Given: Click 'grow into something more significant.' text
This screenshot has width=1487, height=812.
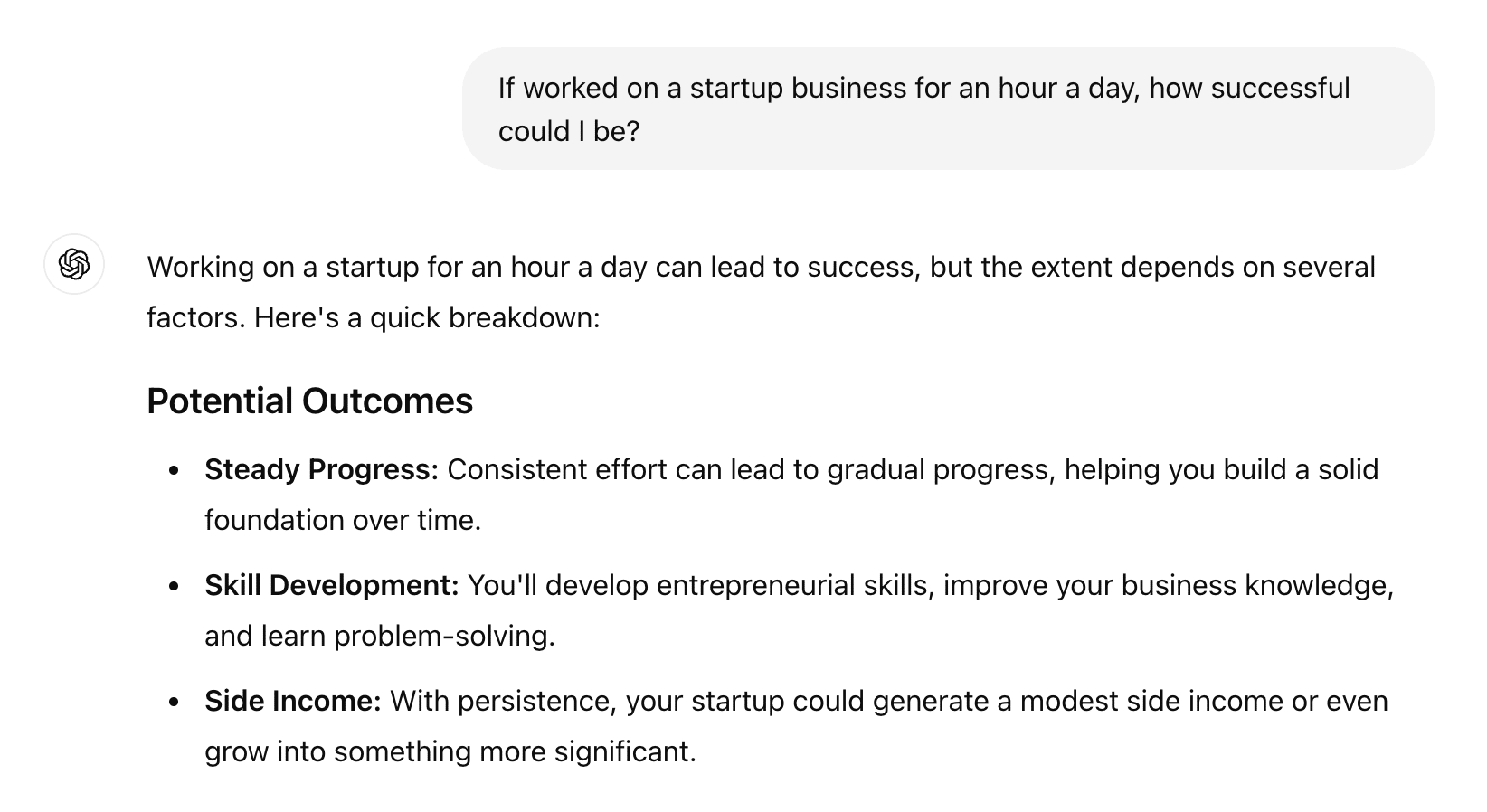Looking at the screenshot, I should tap(450, 752).
